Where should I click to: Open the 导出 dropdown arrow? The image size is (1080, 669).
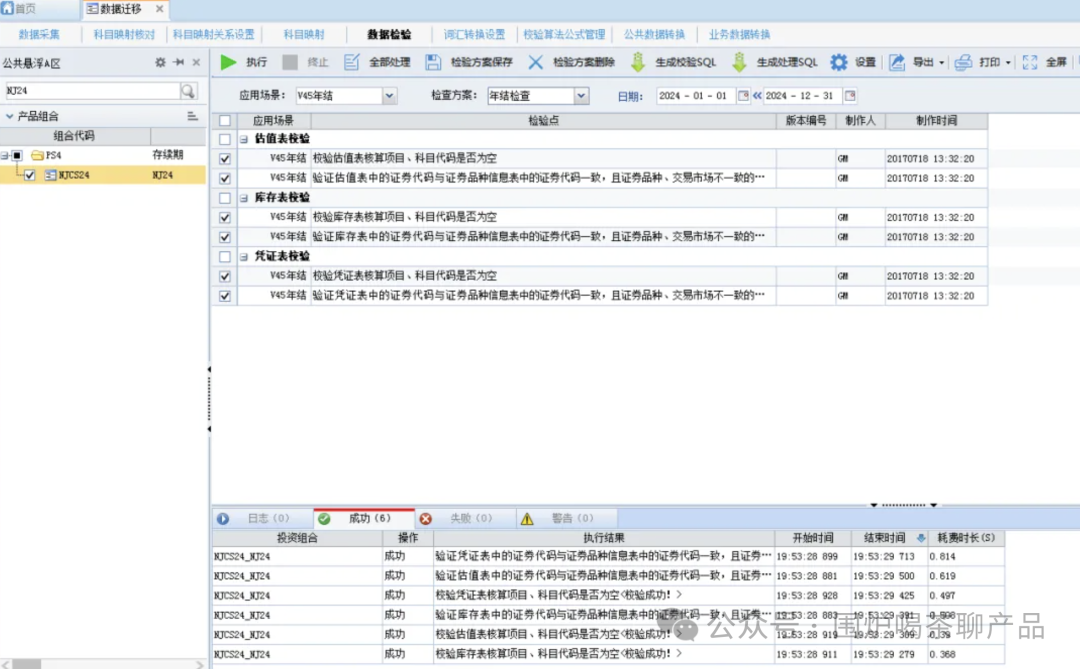942,63
